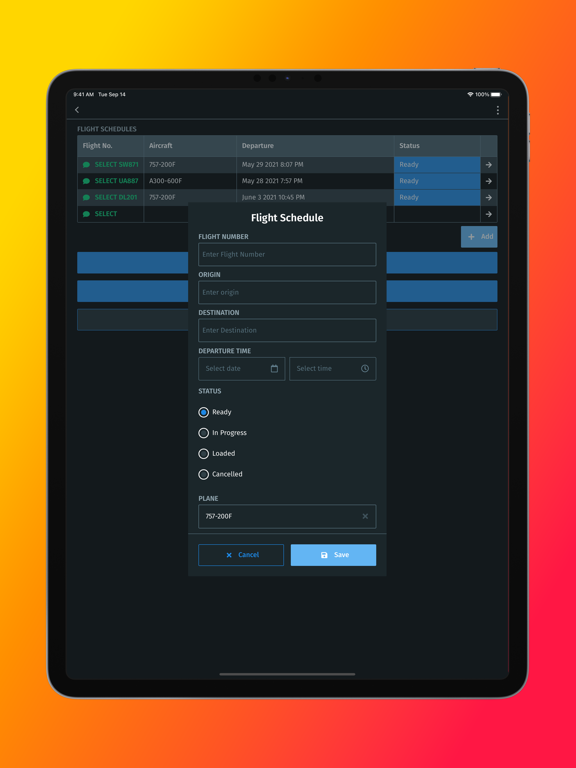This screenshot has height=768, width=576.
Task: Go back with the top-left arrow
Action: tap(77, 110)
